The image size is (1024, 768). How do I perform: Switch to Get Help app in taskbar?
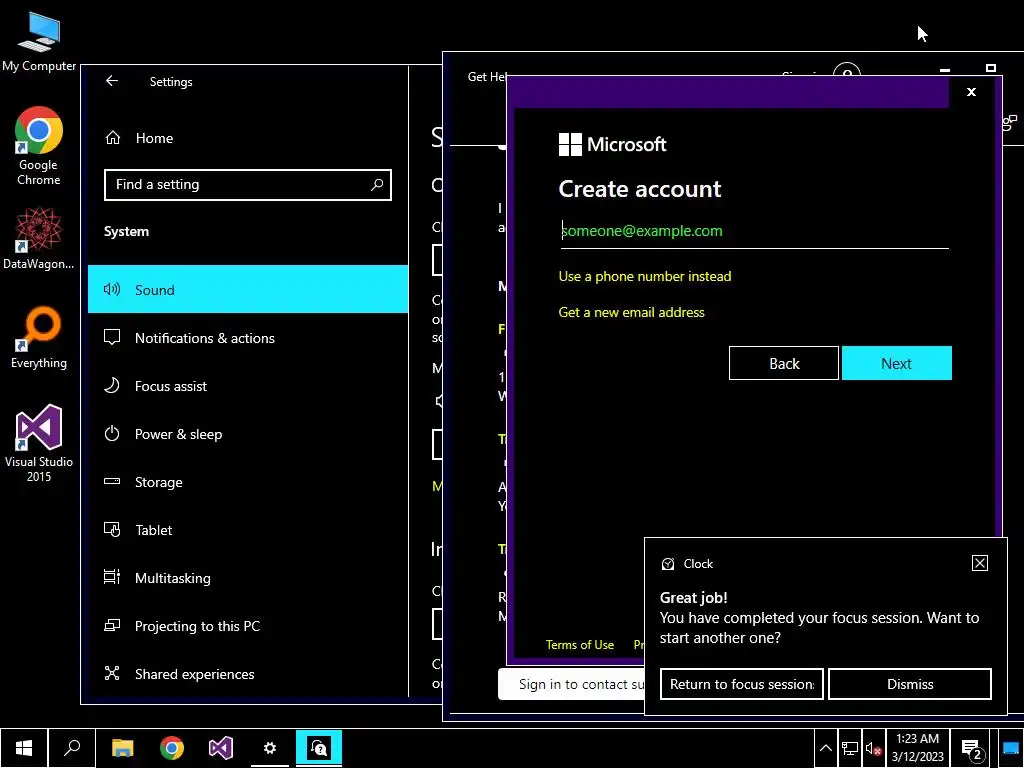click(x=319, y=748)
